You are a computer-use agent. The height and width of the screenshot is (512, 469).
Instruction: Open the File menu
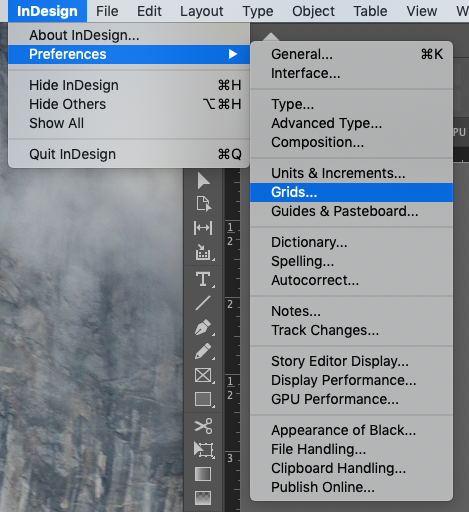107,11
